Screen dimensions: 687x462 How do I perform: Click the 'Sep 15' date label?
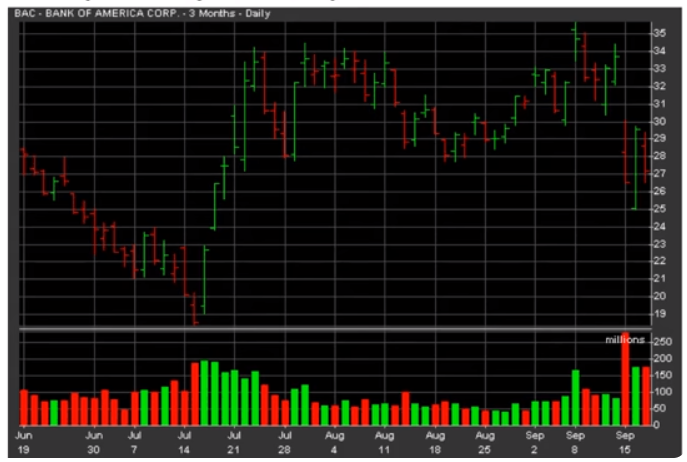click(625, 442)
